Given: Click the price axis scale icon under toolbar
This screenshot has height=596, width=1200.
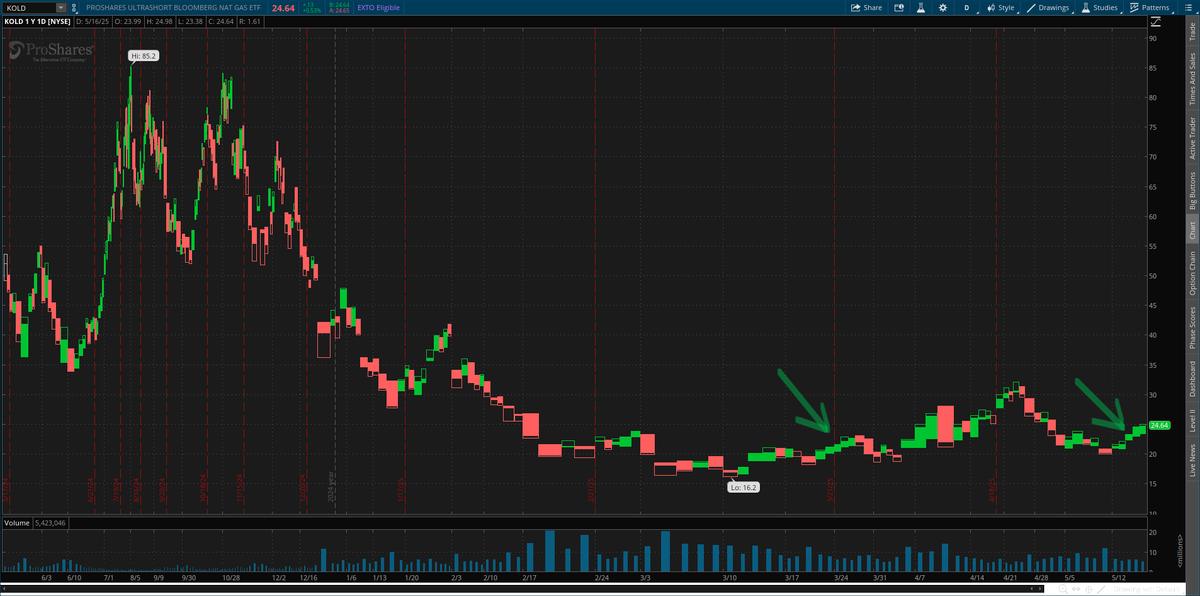Looking at the screenshot, I should [1156, 21].
